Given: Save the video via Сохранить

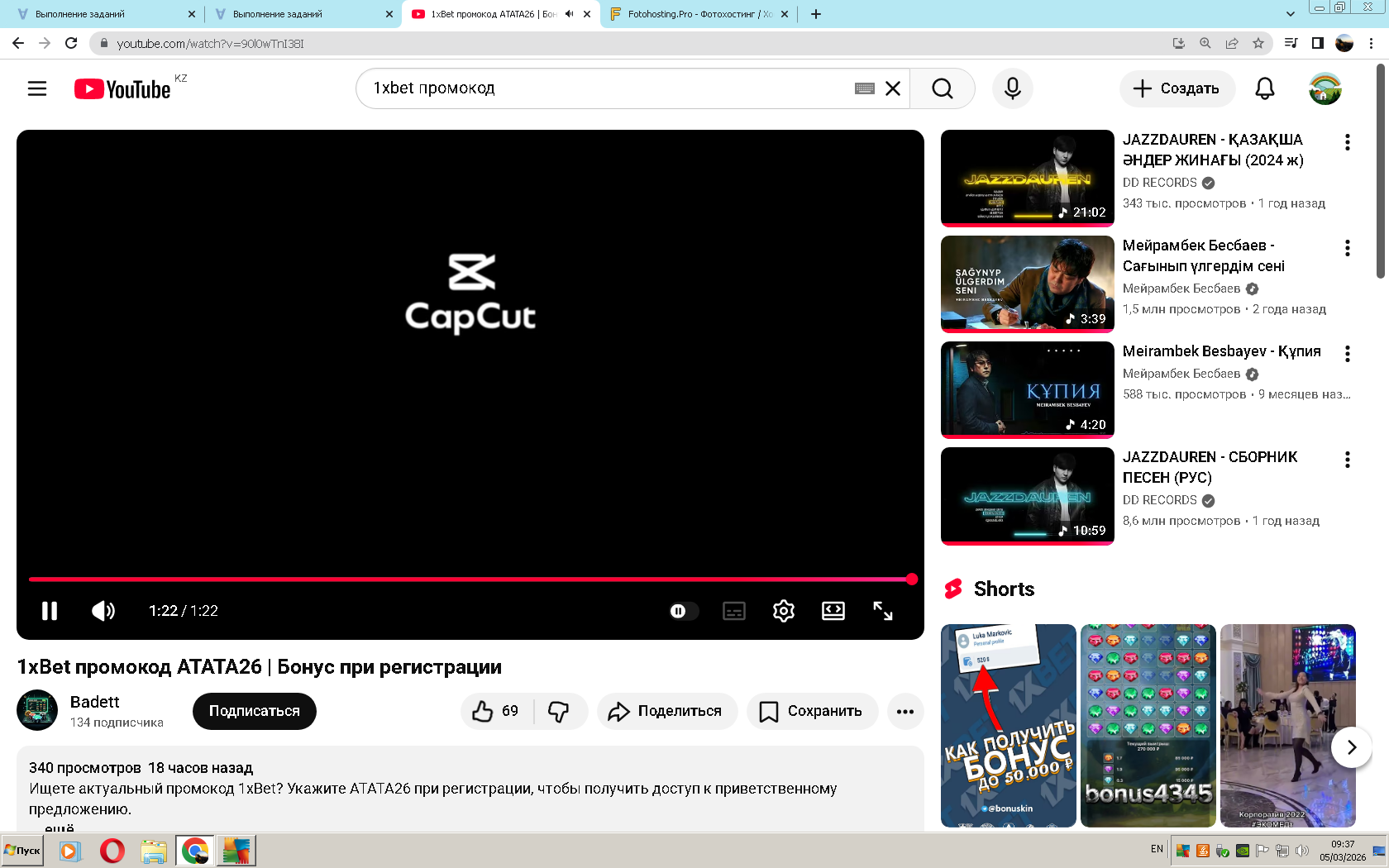Looking at the screenshot, I should 812,711.
